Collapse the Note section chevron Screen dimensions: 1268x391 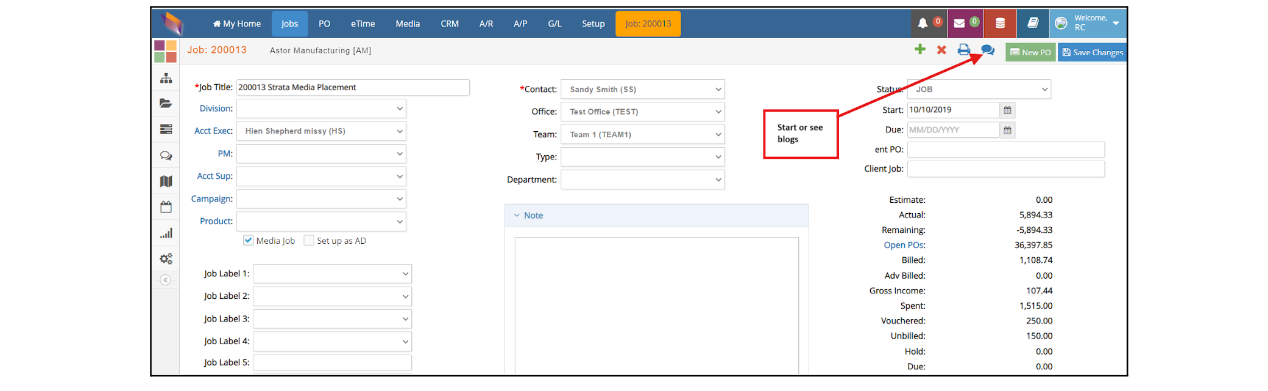pyautogui.click(x=516, y=215)
